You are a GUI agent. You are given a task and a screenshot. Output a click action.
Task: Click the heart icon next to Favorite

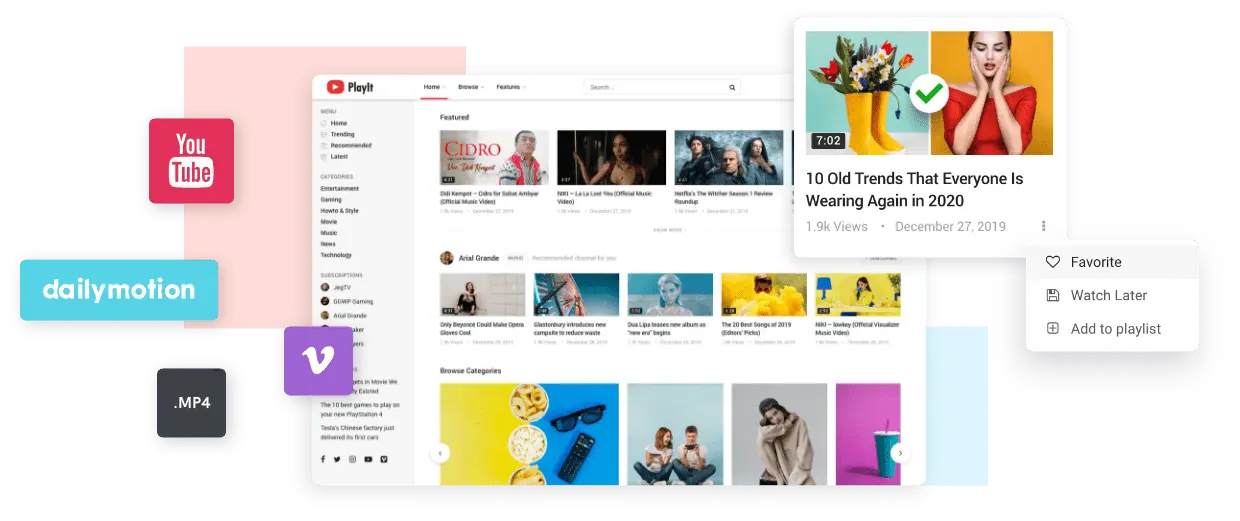tap(1052, 262)
